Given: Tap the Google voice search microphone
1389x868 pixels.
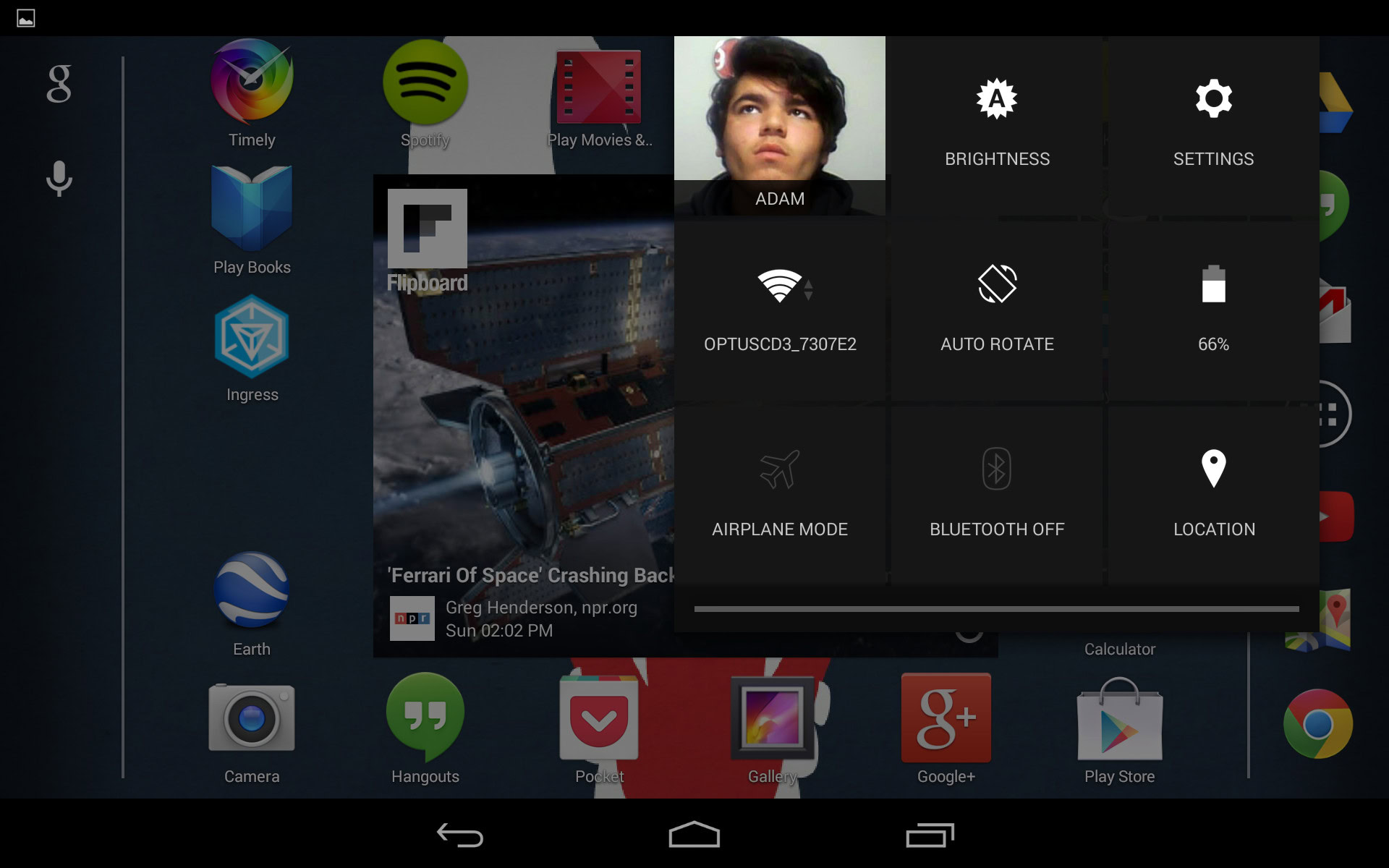Looking at the screenshot, I should 59,178.
